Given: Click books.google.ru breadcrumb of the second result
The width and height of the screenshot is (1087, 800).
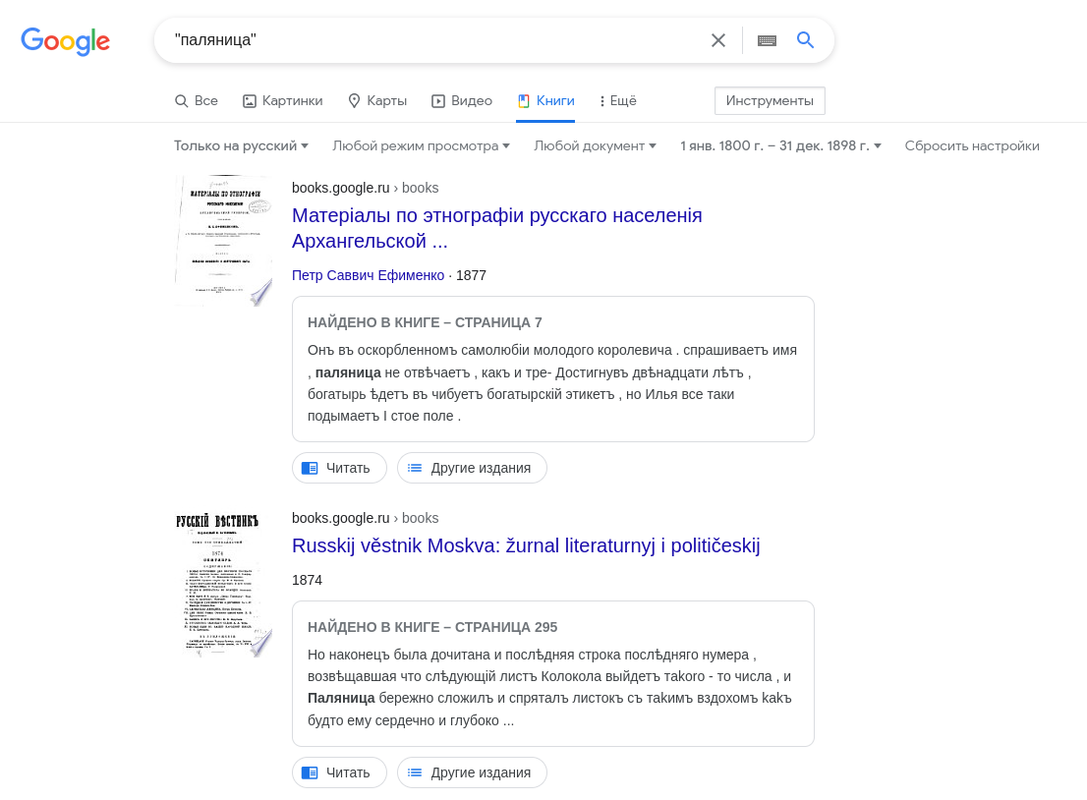Looking at the screenshot, I should (365, 518).
